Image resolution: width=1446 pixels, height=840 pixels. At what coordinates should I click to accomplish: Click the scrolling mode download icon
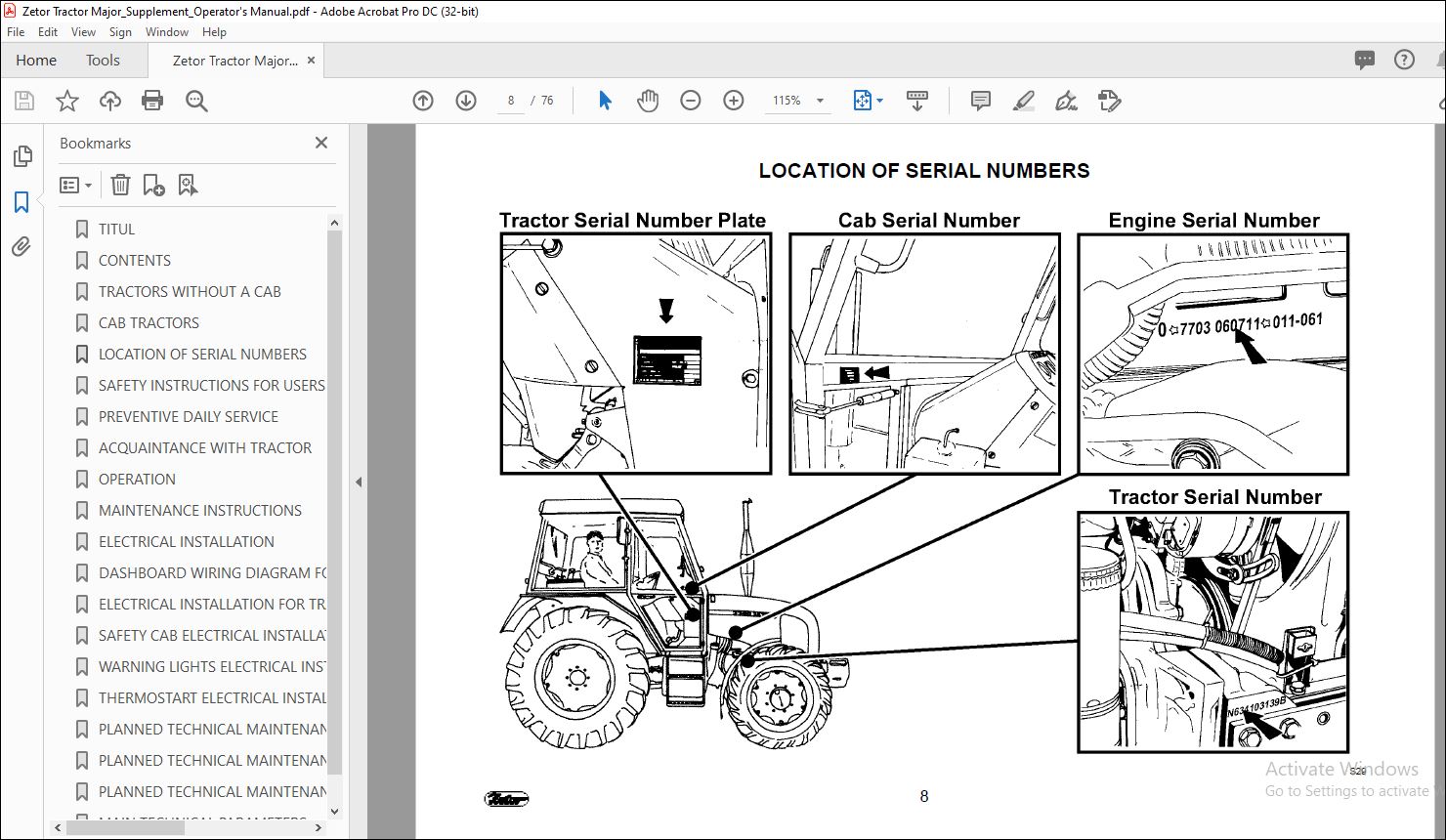point(917,101)
